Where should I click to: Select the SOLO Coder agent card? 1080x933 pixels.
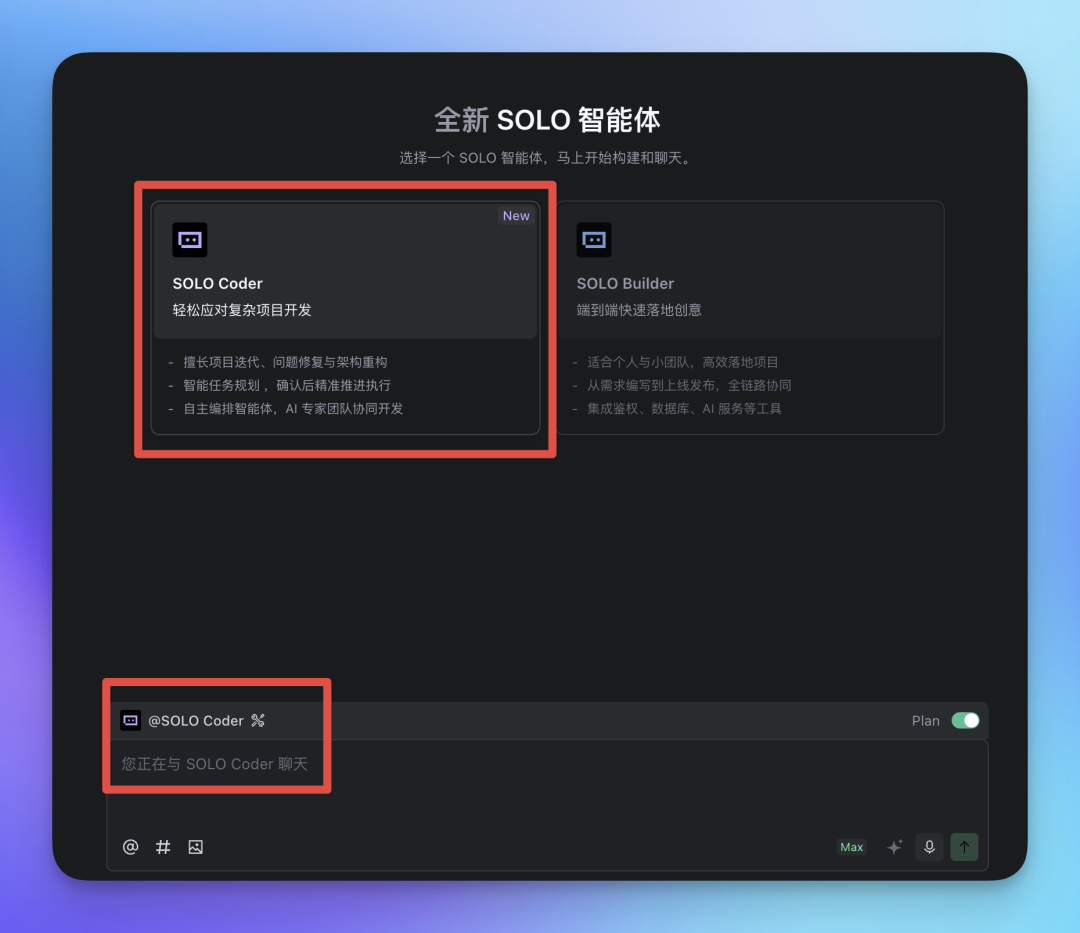tap(347, 270)
